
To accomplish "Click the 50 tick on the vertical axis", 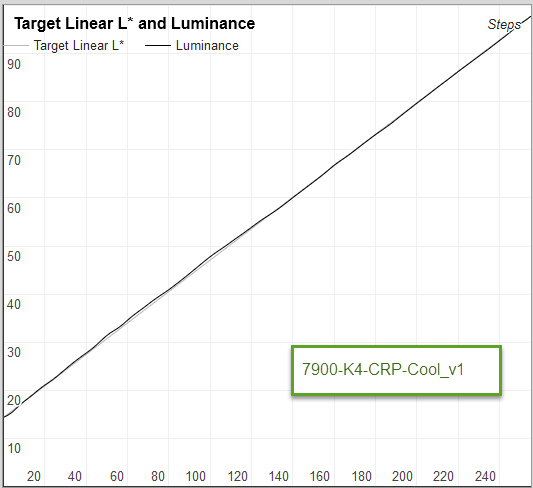I will [x=14, y=256].
